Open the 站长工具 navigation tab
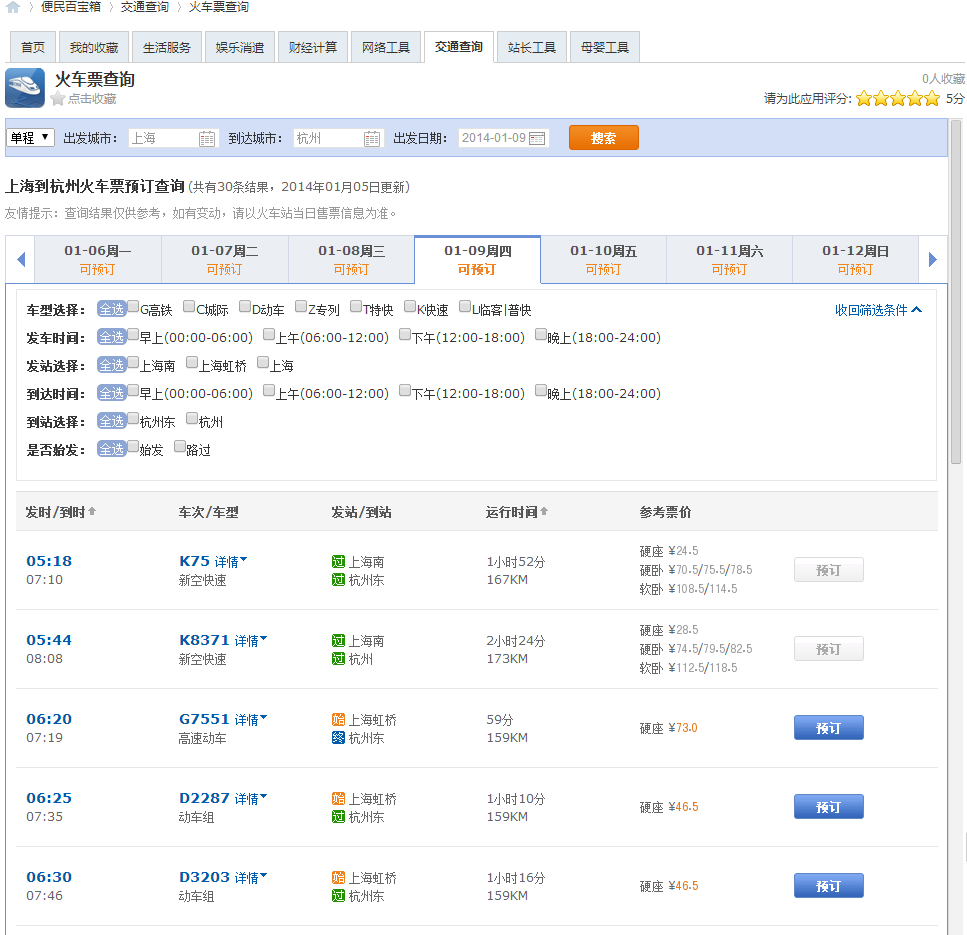The height and width of the screenshot is (935, 967). tap(531, 46)
